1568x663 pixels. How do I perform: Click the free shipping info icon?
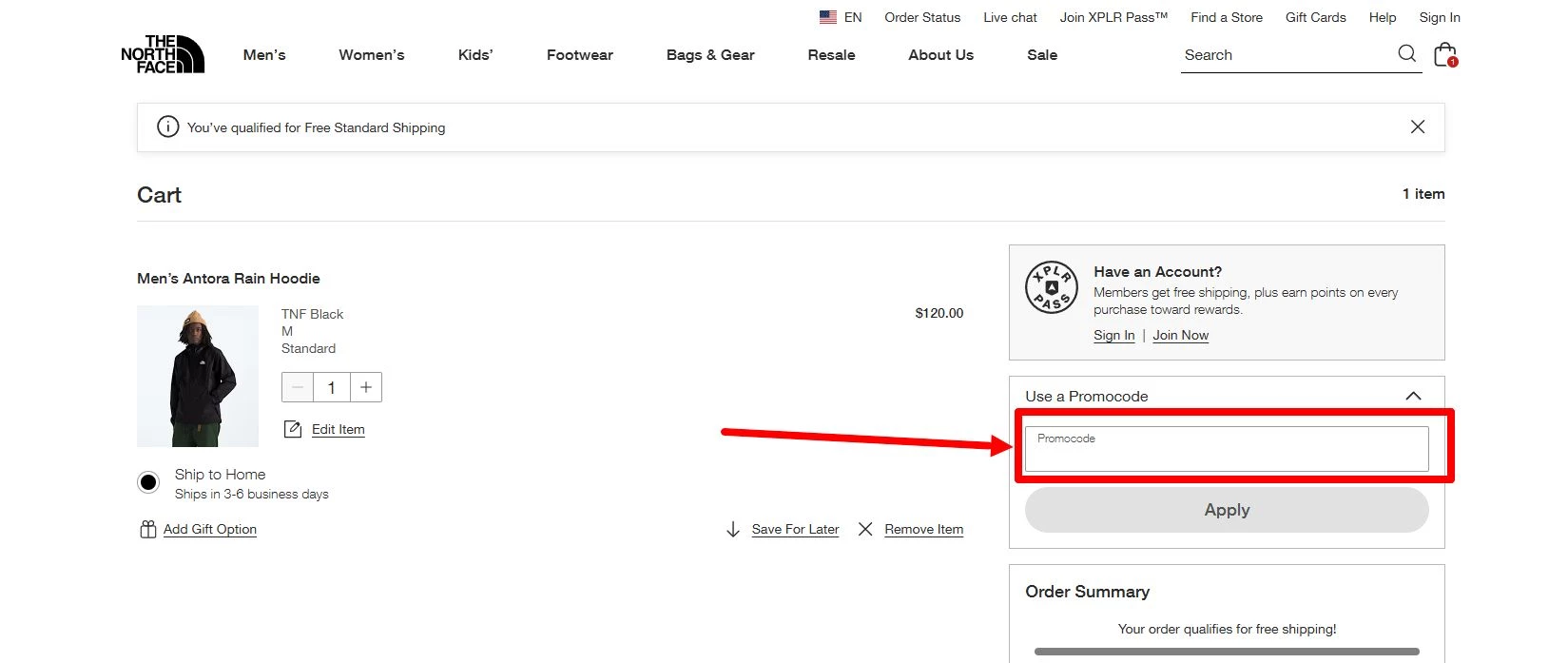click(167, 127)
